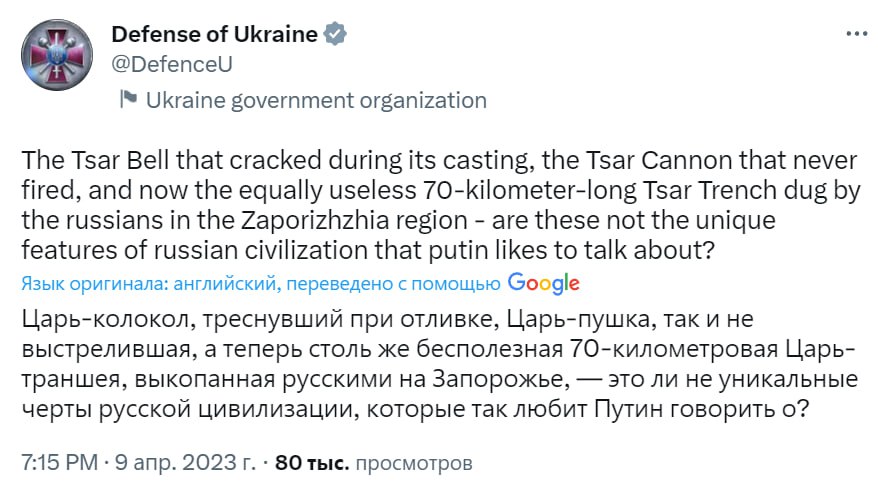878x496 pixels.
Task: Open the three-dot more options menu
Action: coord(856,34)
